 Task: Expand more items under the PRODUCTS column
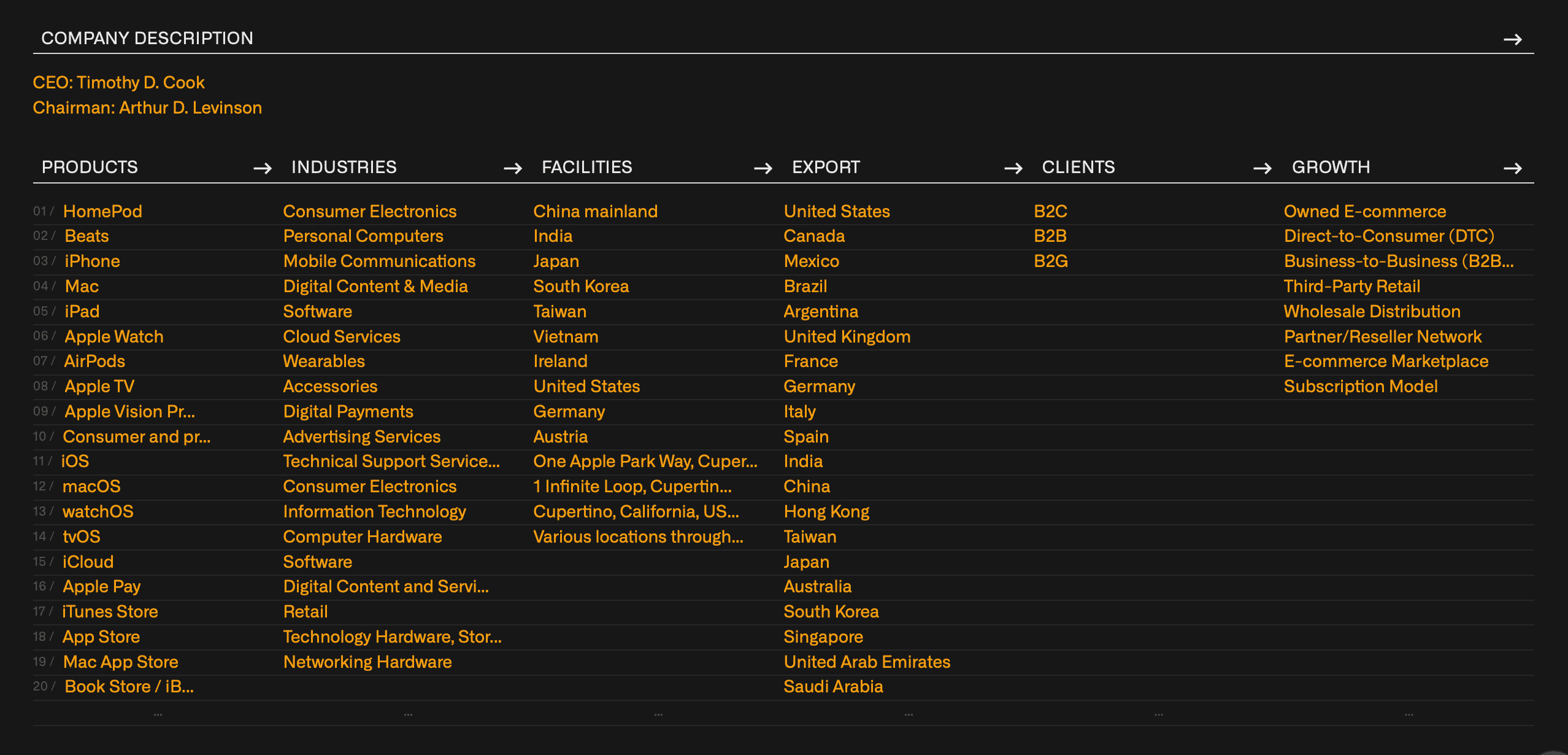click(158, 713)
